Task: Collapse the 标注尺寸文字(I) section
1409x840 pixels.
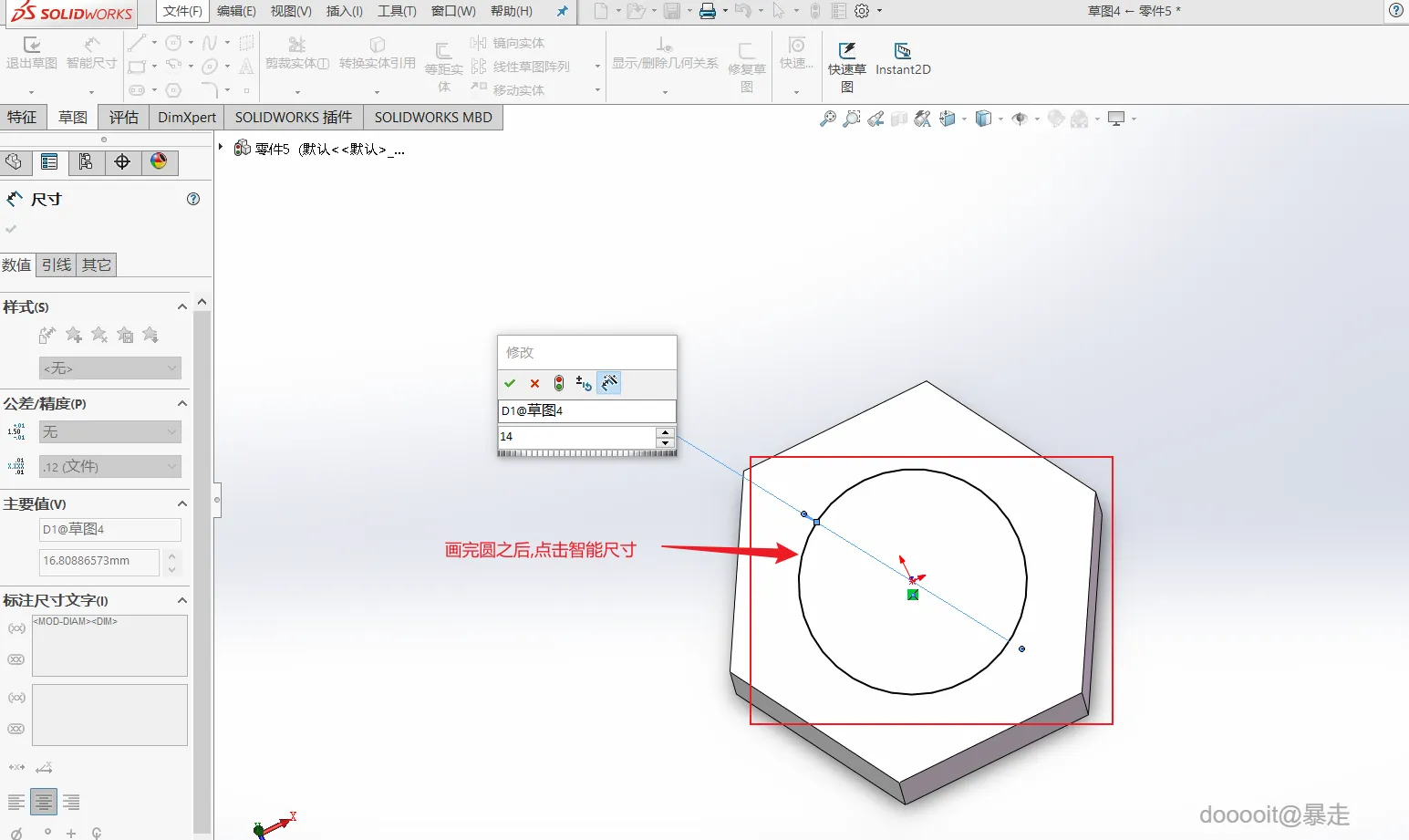Action: point(182,600)
